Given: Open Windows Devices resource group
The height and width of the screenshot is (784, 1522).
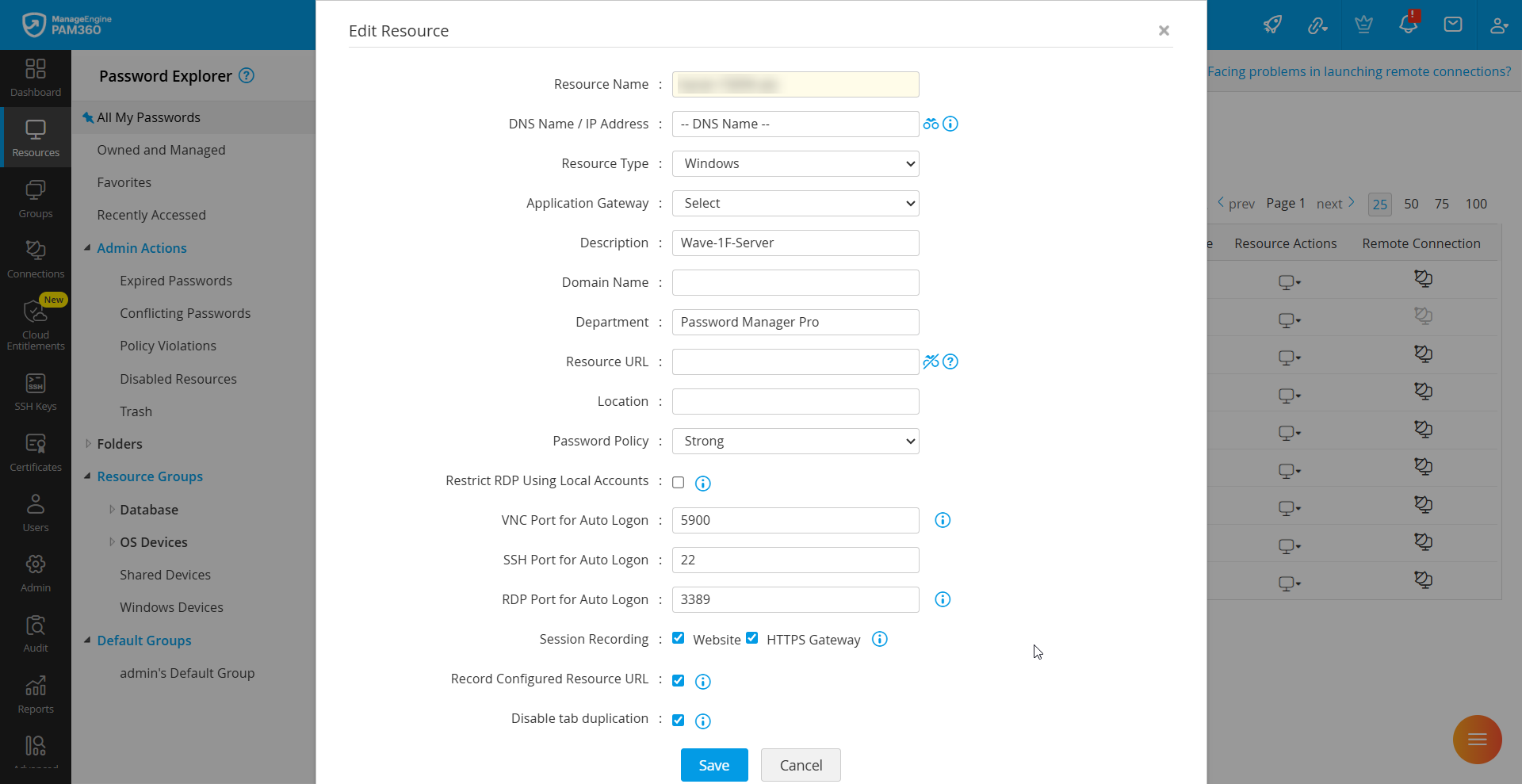Looking at the screenshot, I should tap(171, 607).
